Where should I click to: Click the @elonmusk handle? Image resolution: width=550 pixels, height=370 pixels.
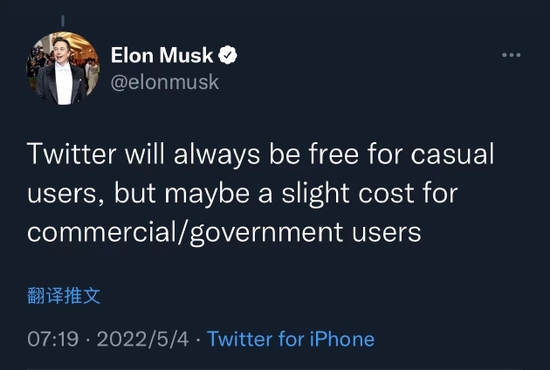coord(165,82)
